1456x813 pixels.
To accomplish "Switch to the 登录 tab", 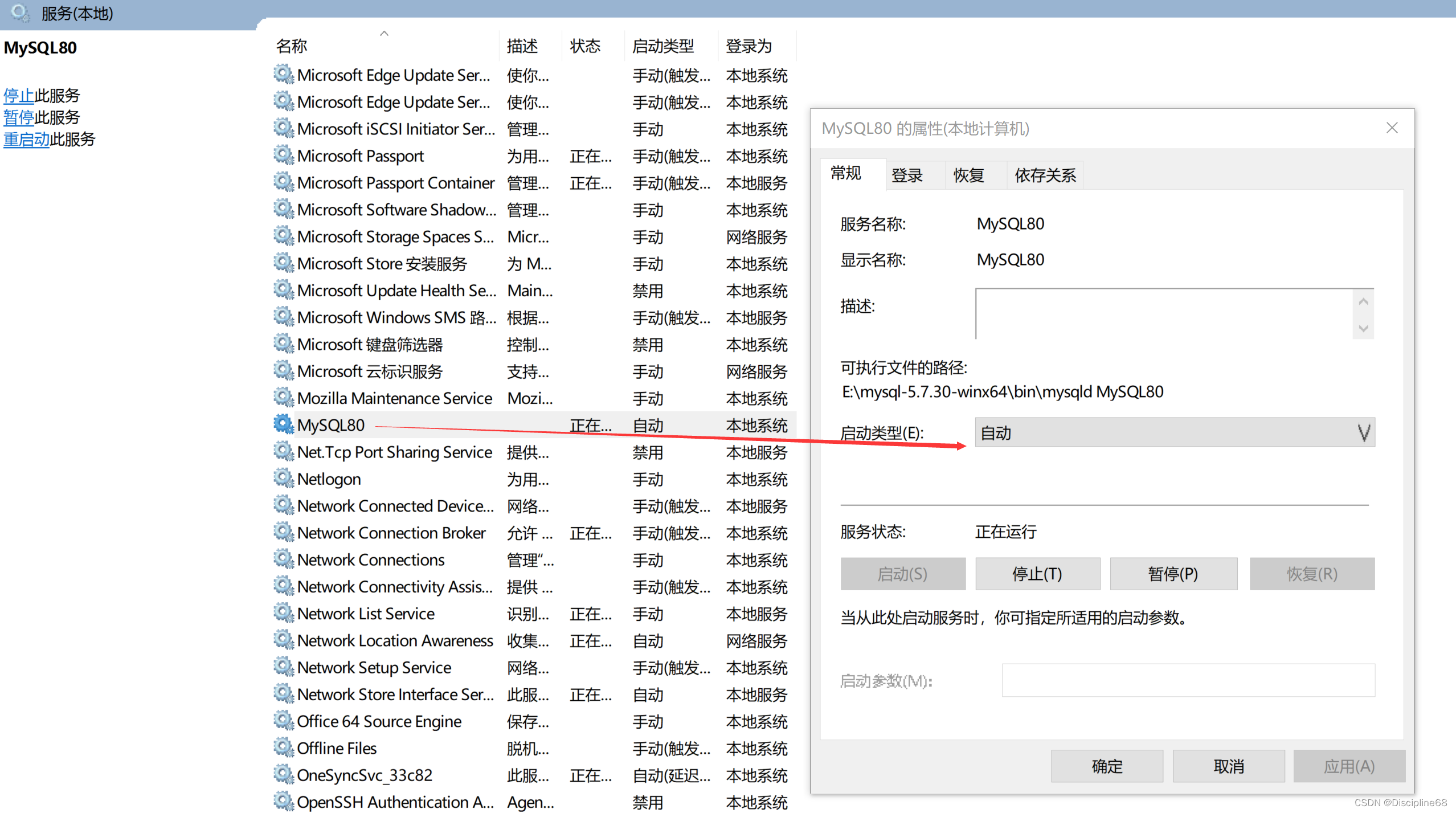I will (907, 175).
